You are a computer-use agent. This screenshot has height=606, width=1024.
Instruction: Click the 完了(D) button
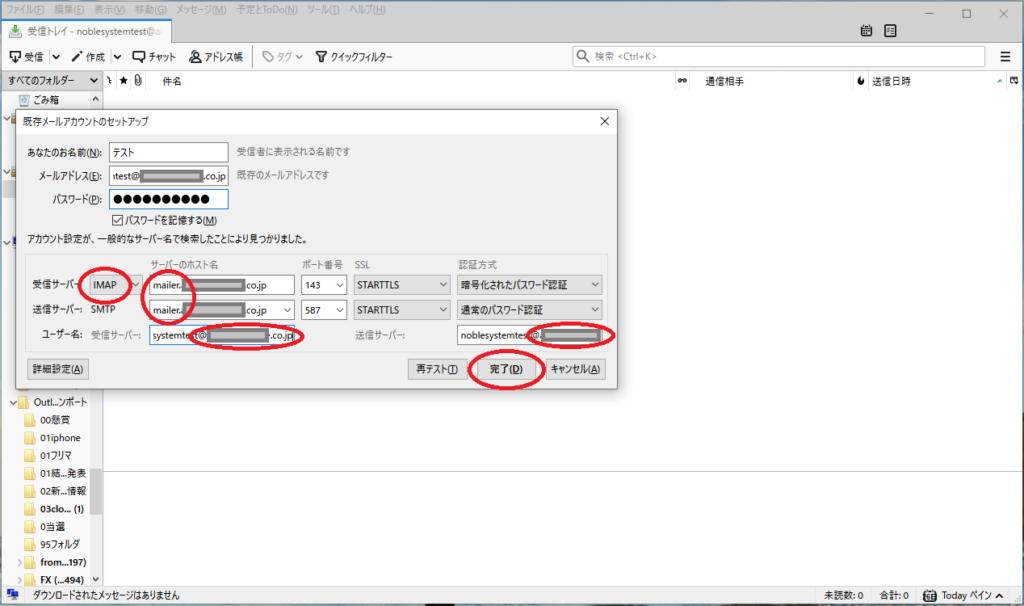(506, 370)
